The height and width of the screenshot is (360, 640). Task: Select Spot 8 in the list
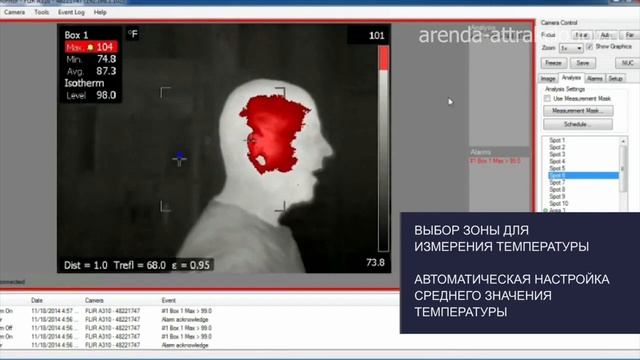557,189
